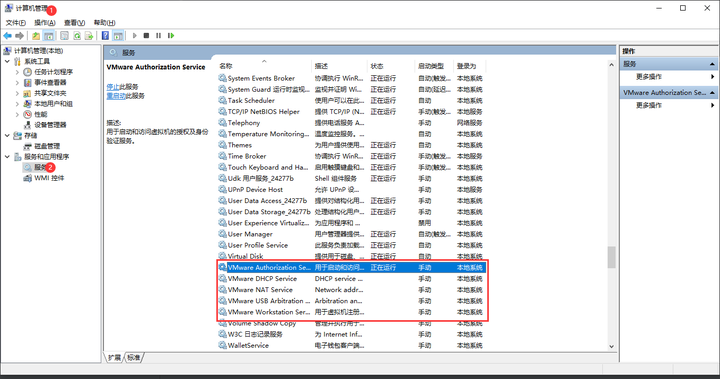Expand the 性能 tree node
This screenshot has height=379, width=720.
point(17,114)
